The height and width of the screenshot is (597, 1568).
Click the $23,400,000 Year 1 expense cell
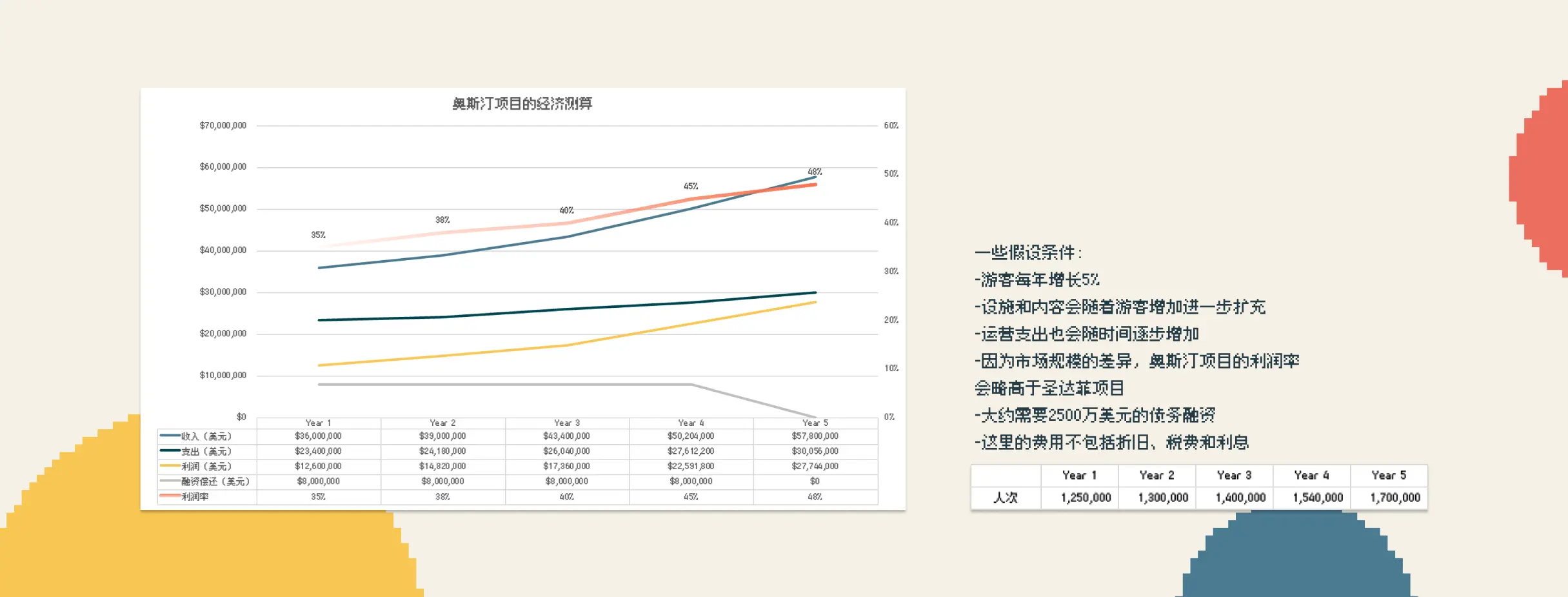[318, 451]
